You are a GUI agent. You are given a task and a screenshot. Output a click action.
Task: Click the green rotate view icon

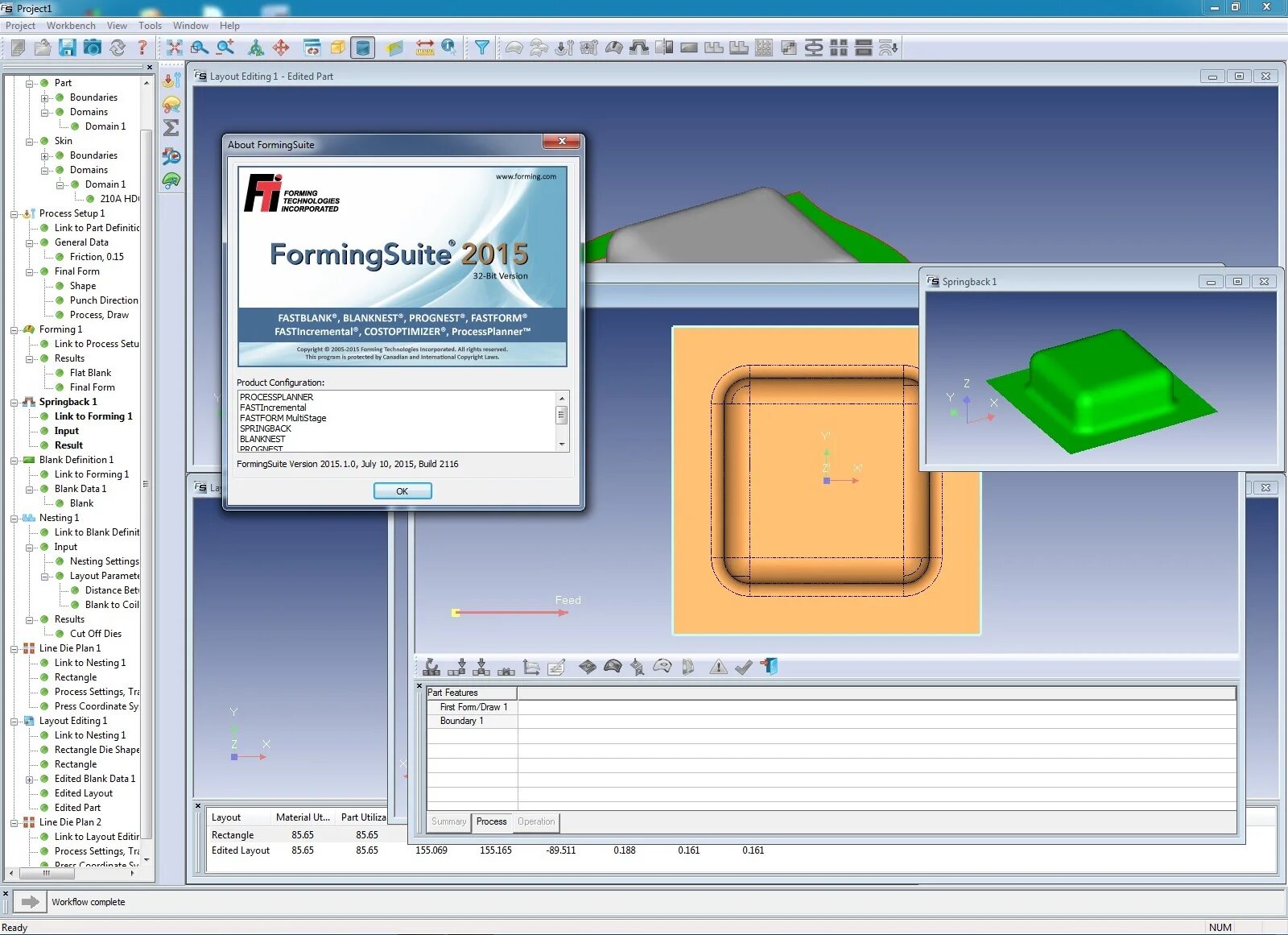click(255, 48)
